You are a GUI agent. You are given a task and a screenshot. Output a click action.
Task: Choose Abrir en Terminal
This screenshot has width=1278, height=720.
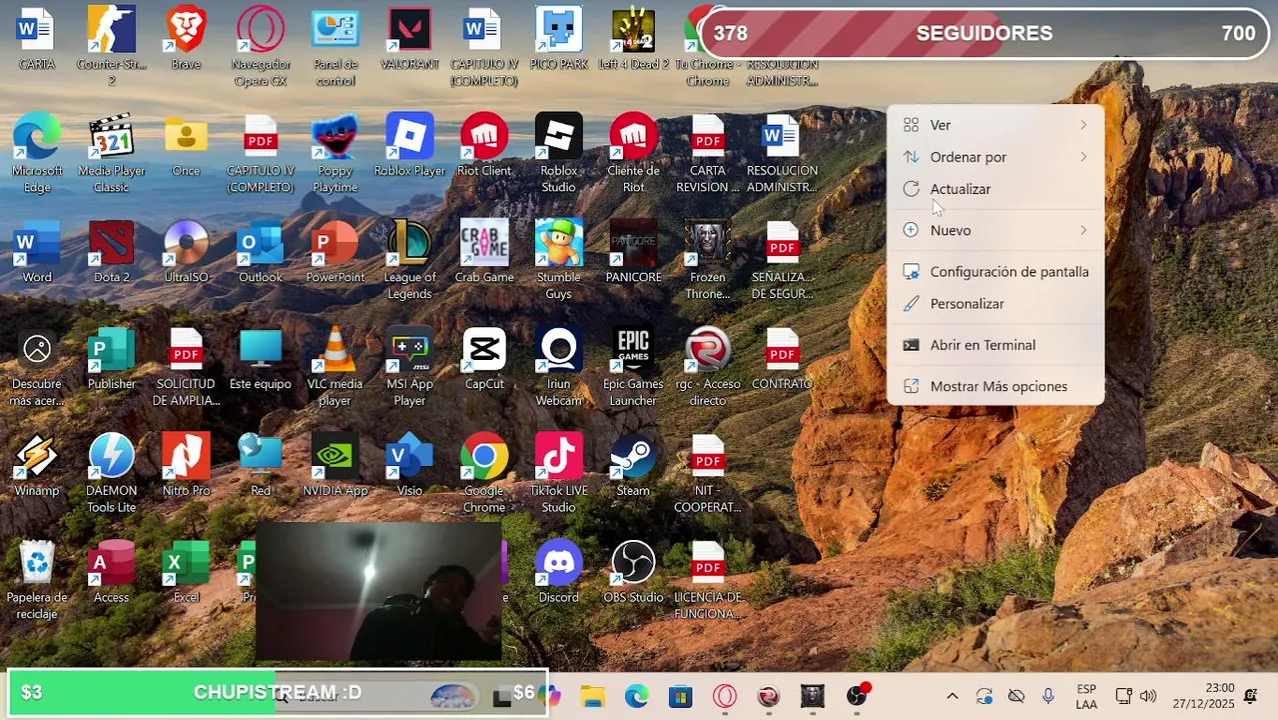tap(995, 345)
